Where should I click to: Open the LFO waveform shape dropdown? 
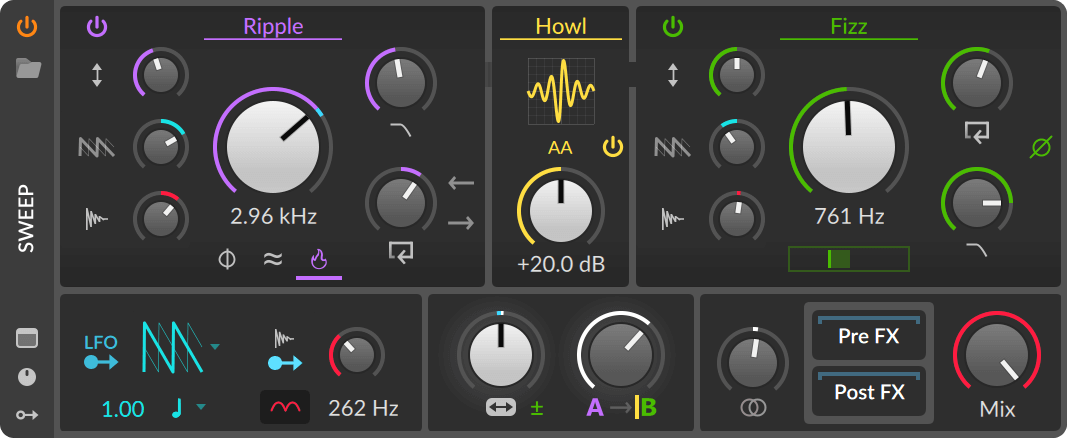(215, 346)
